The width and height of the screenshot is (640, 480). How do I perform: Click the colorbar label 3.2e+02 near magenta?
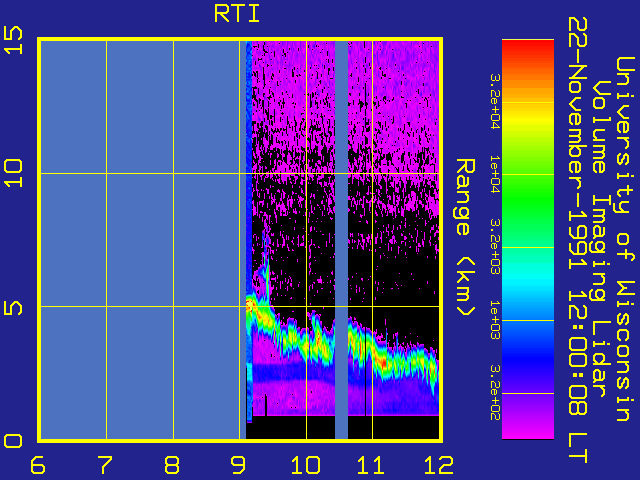tap(495, 393)
